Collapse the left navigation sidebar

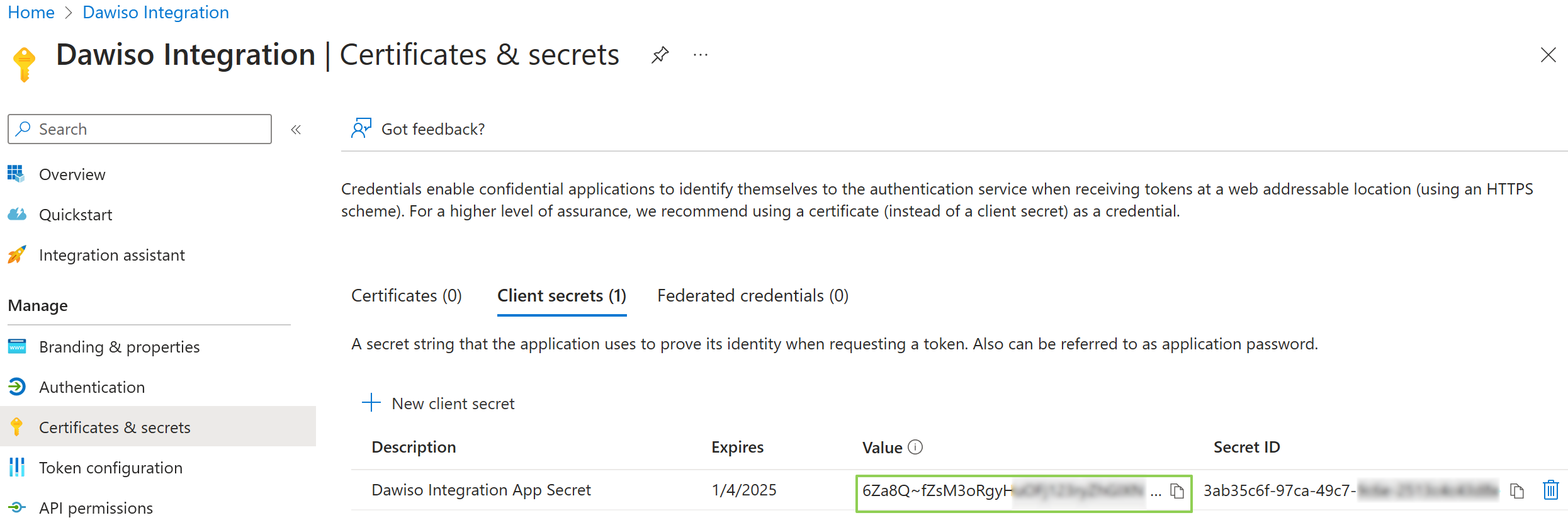296,129
